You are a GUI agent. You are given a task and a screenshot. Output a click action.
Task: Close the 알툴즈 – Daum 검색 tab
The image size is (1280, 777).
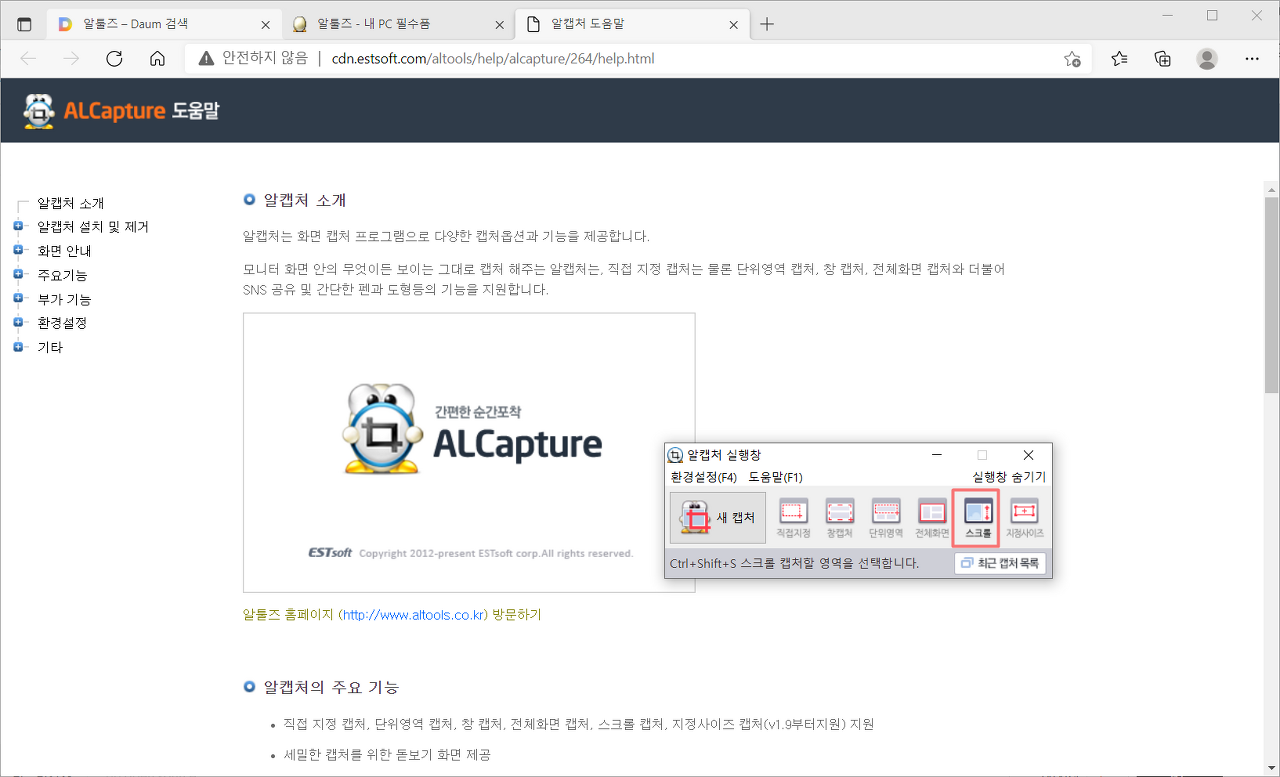click(265, 24)
